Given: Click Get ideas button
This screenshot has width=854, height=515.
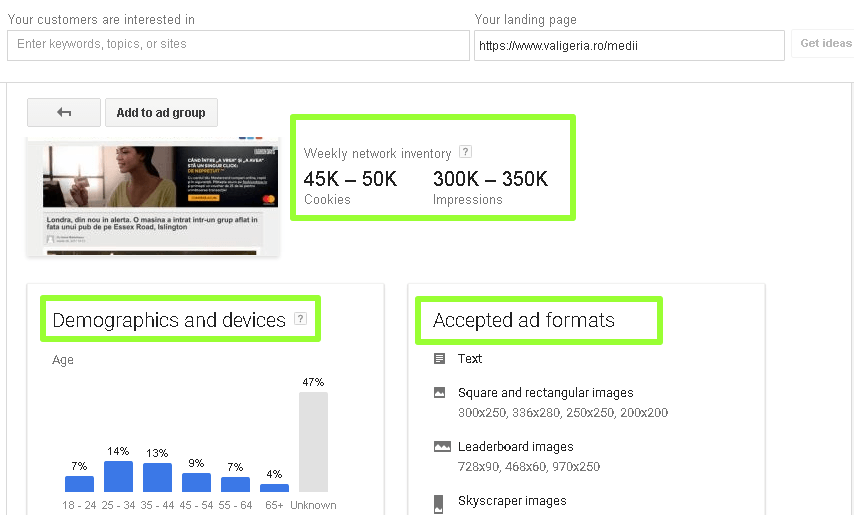Looking at the screenshot, I should (824, 44).
